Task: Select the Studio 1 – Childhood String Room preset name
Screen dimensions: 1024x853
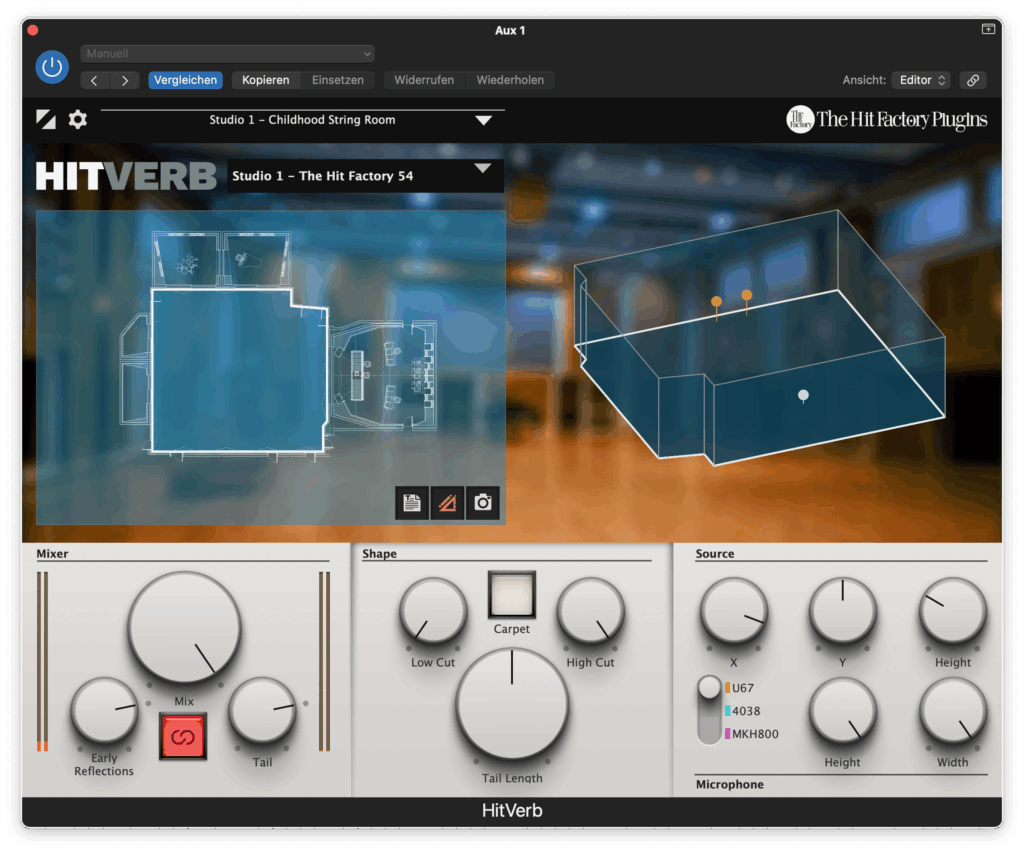Action: click(302, 120)
